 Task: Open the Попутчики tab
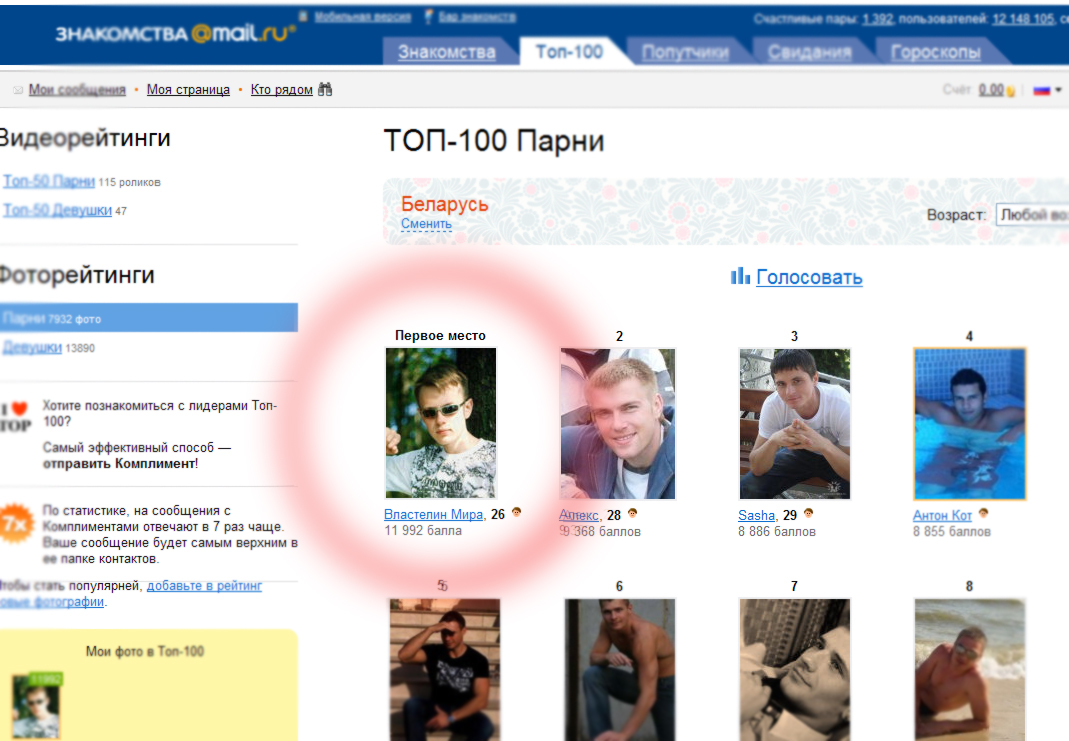pyautogui.click(x=685, y=52)
